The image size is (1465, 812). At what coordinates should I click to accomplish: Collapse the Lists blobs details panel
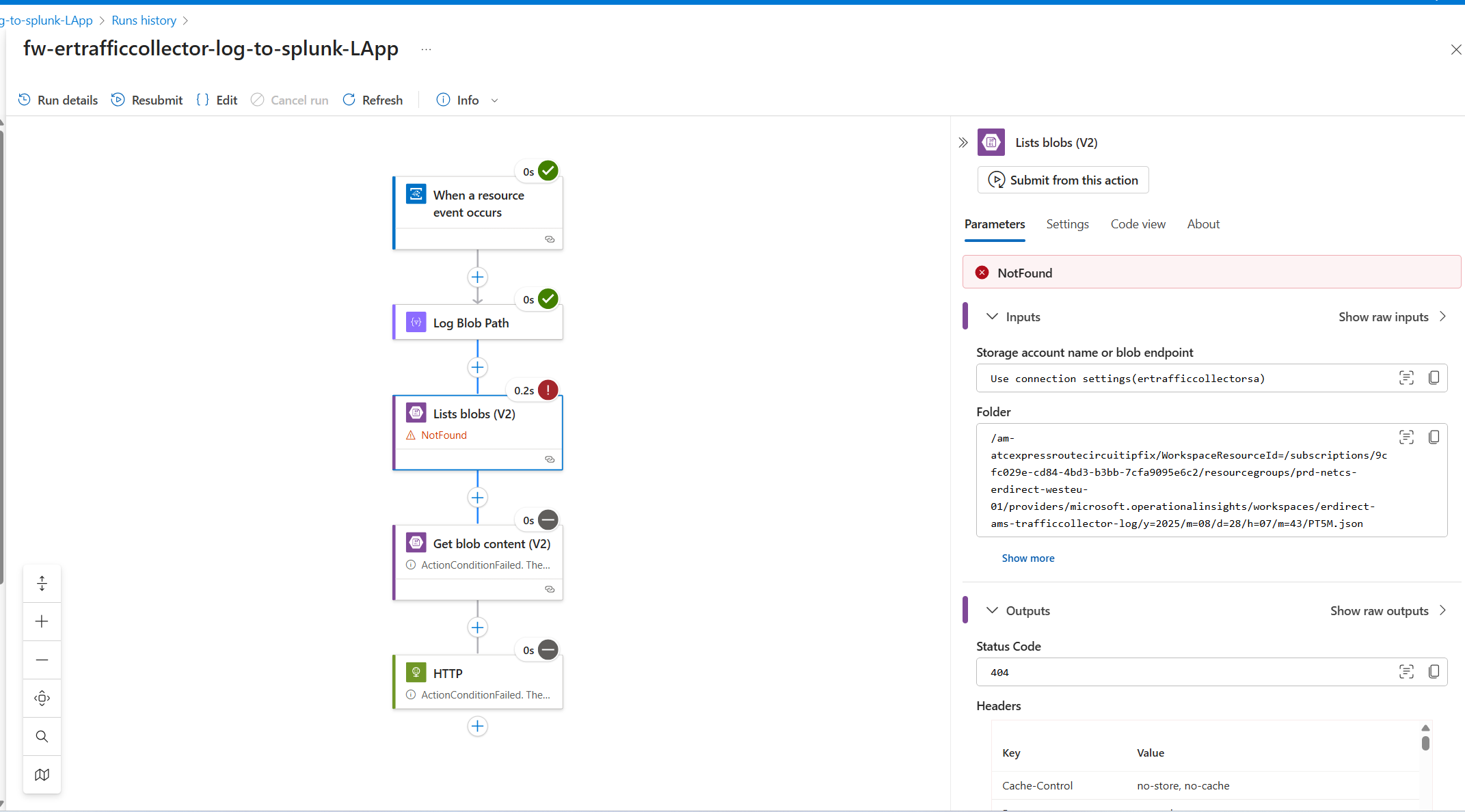coord(963,143)
